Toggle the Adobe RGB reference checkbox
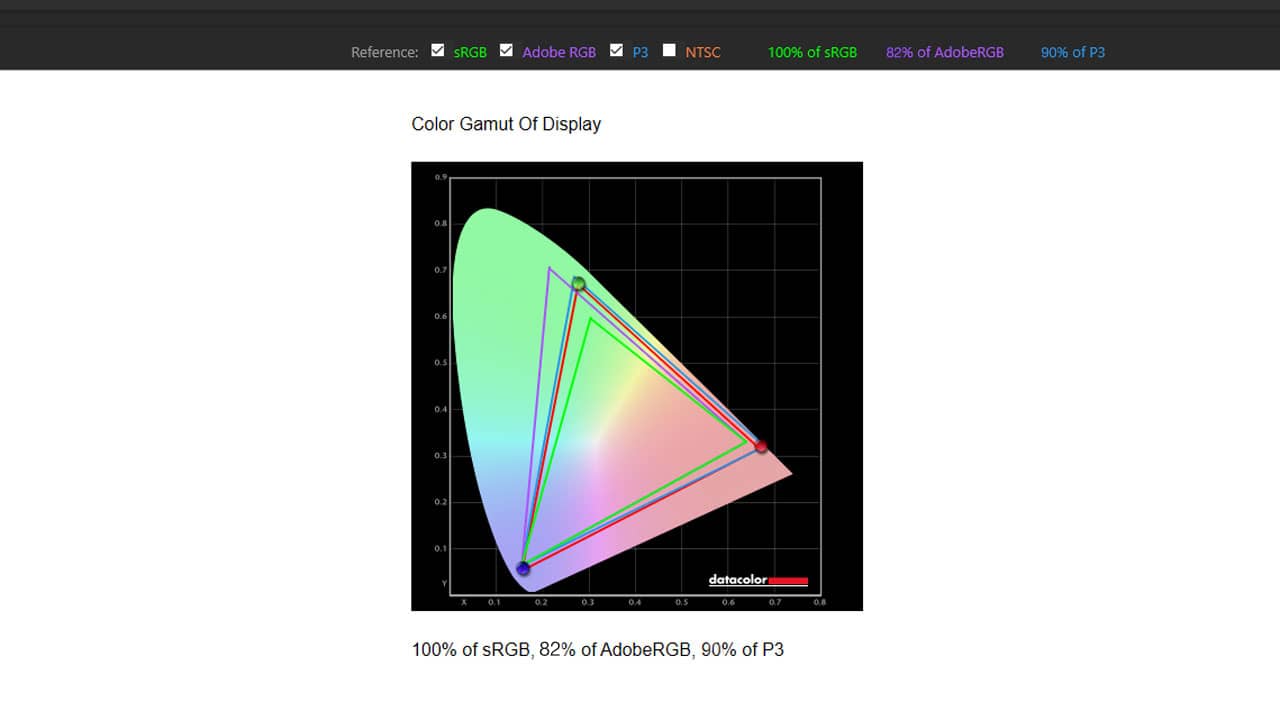 tap(506, 51)
